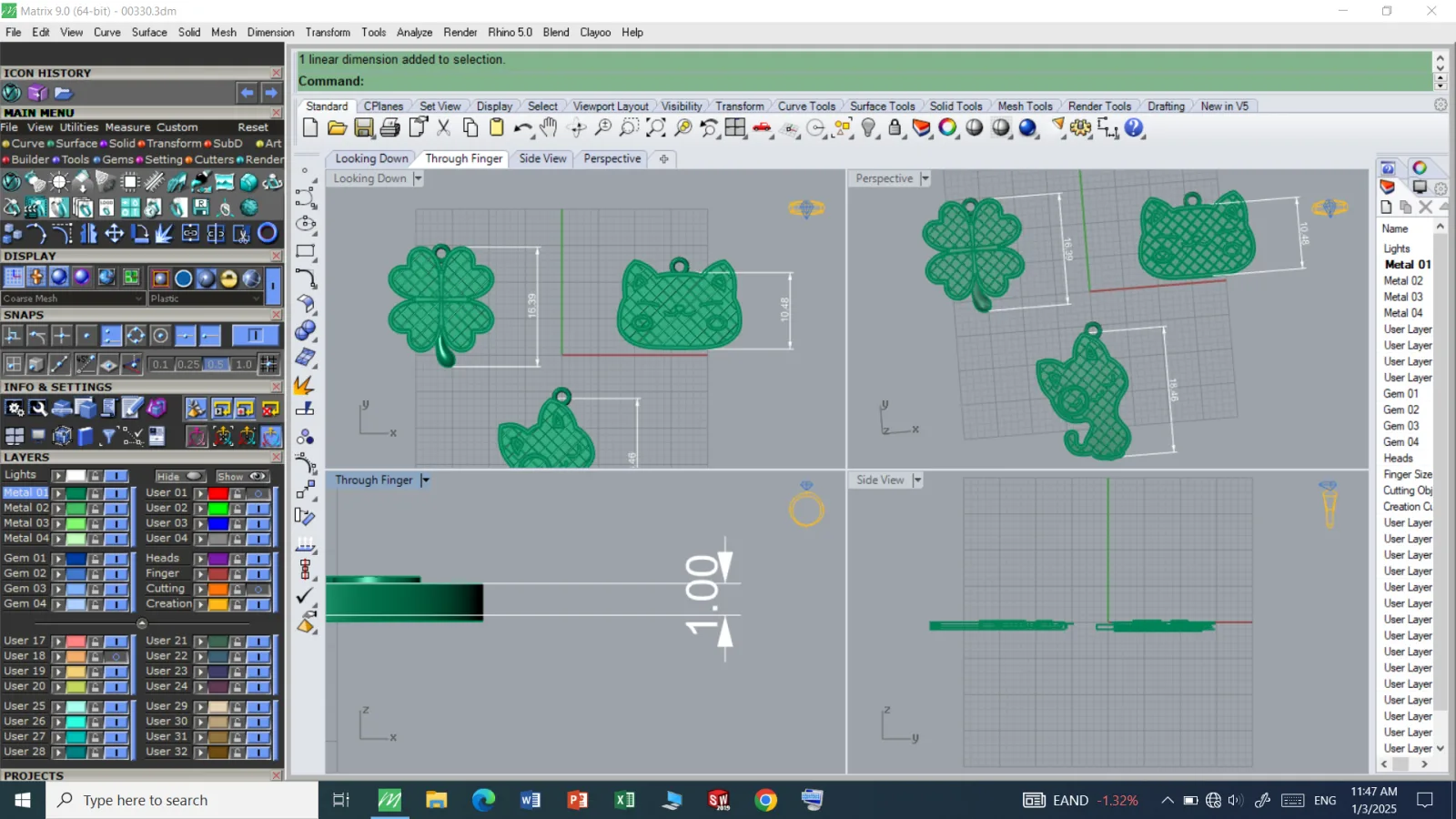This screenshot has width=1456, height=819.
Task: Open the Side View viewport dropdown arrow
Action: 917,480
